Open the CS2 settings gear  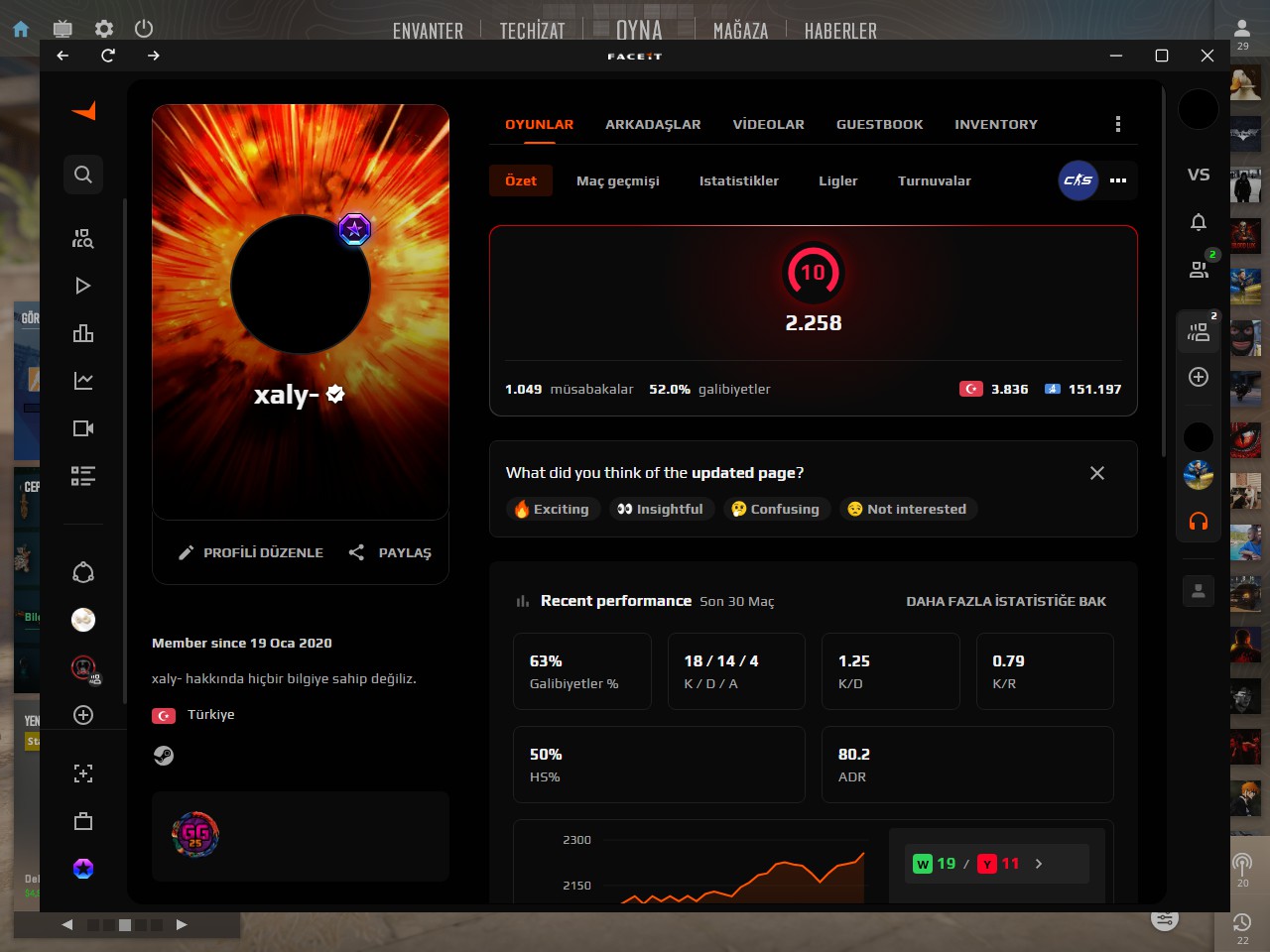click(x=104, y=29)
